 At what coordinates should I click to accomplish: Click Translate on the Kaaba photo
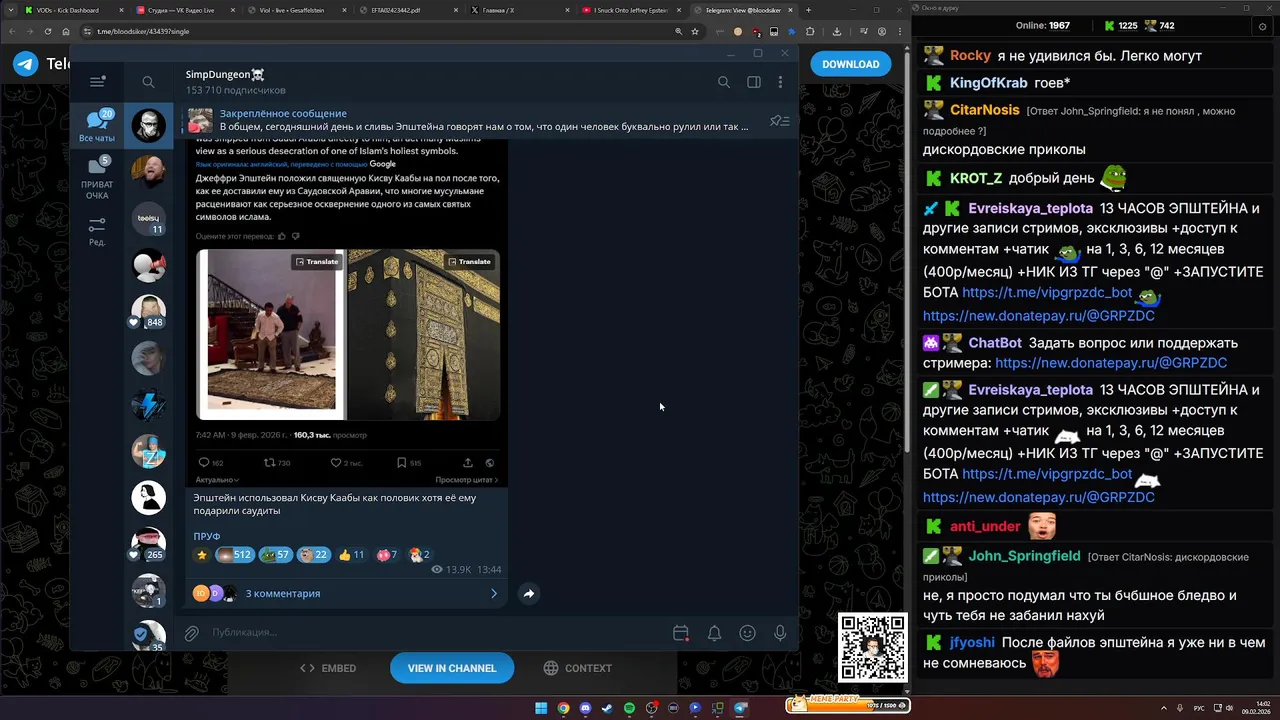[x=469, y=262]
